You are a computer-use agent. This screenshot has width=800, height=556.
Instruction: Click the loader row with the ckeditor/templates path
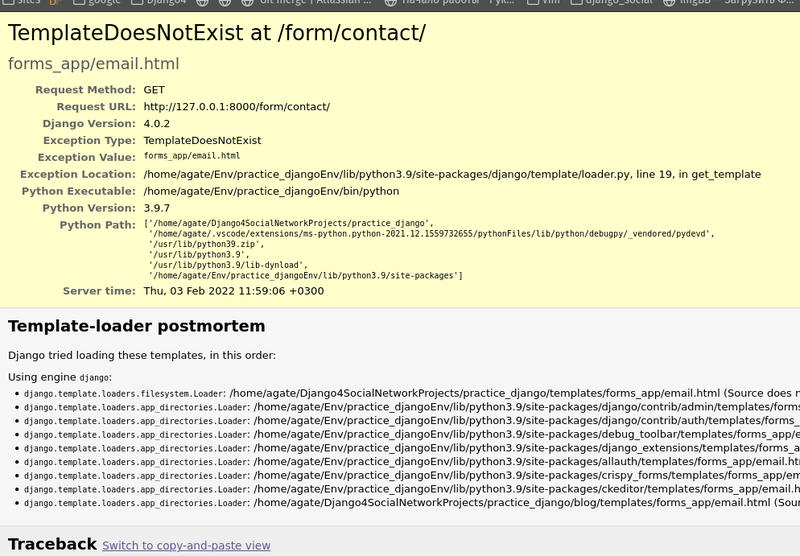pyautogui.click(x=412, y=489)
